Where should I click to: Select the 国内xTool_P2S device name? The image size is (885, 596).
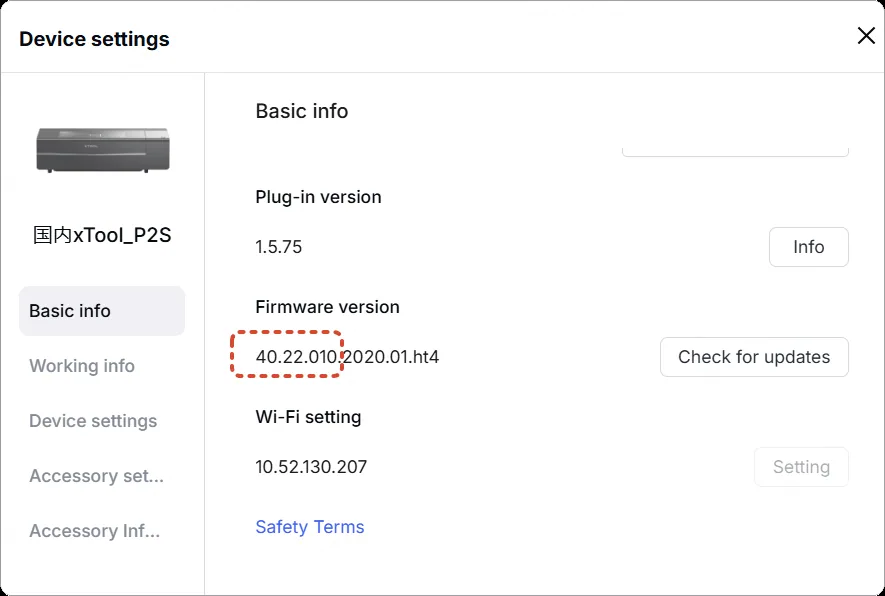pos(102,235)
